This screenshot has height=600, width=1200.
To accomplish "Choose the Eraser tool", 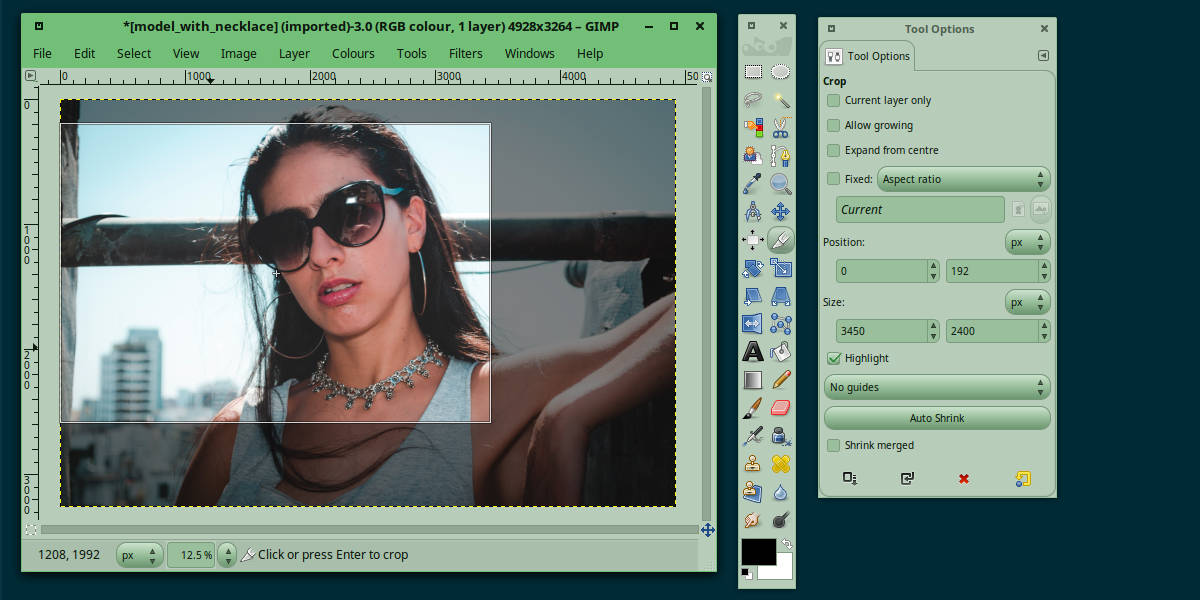I will pyautogui.click(x=781, y=408).
